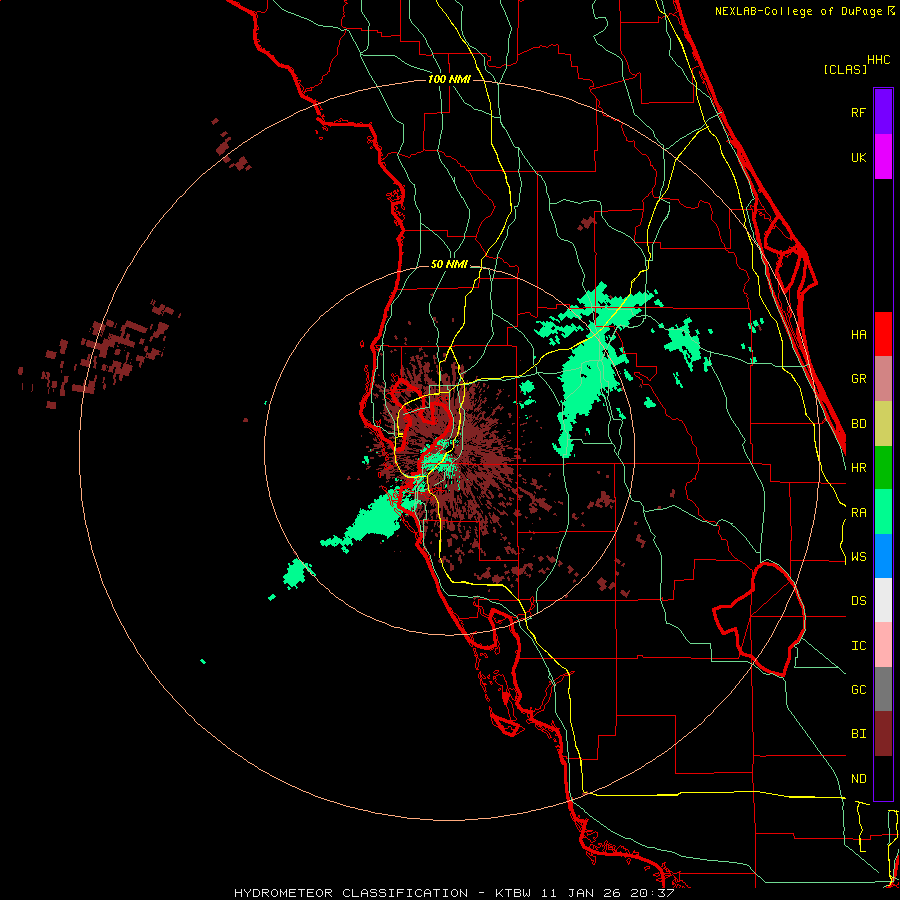Click the blue WS legend color swatch
The width and height of the screenshot is (900, 900).
(x=883, y=556)
